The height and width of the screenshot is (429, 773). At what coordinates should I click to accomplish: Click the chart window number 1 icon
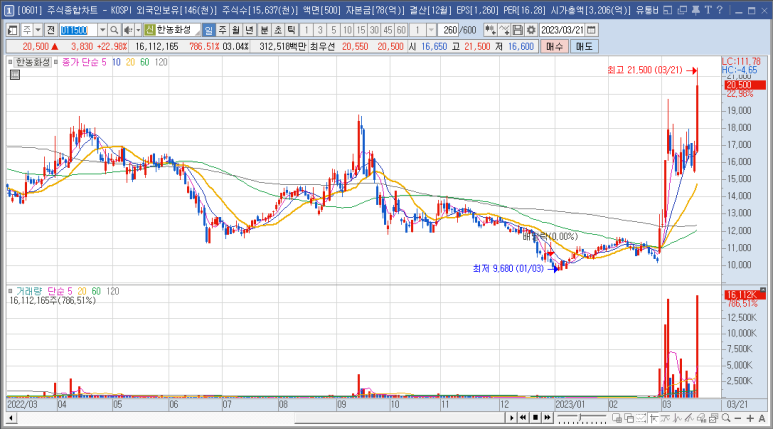[x=9, y=10]
